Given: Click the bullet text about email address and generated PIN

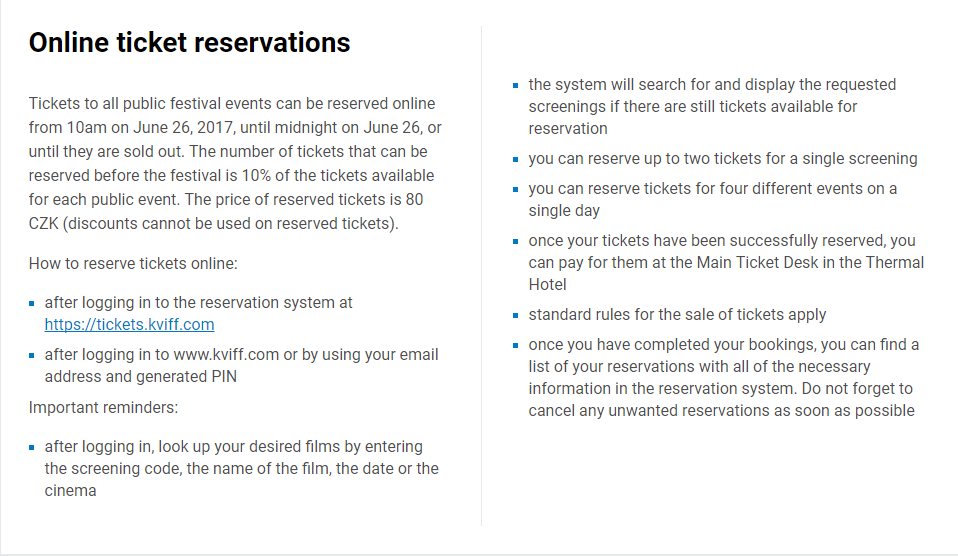Looking at the screenshot, I should [241, 365].
